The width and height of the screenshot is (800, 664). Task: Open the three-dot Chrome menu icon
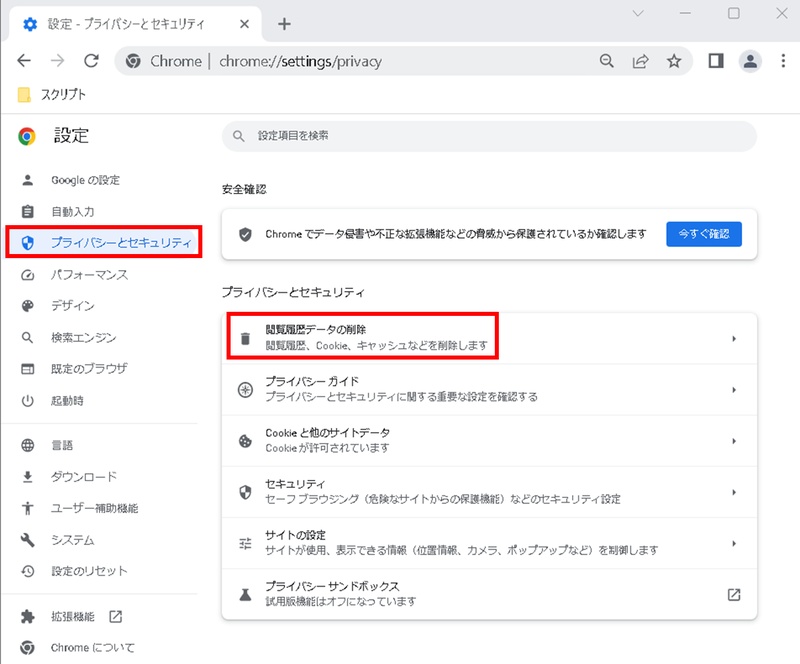(784, 61)
